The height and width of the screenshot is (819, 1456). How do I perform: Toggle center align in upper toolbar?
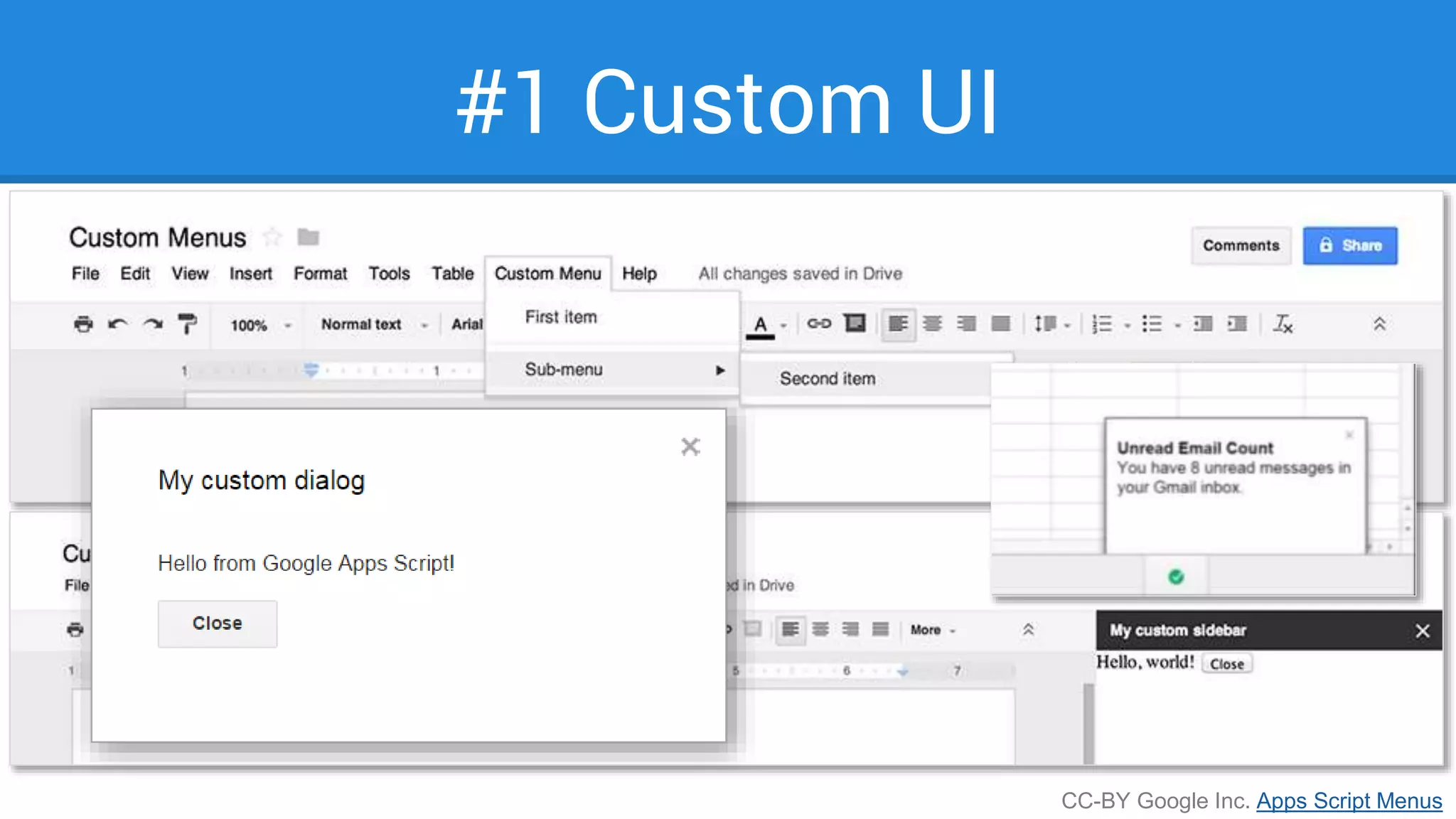coord(932,324)
